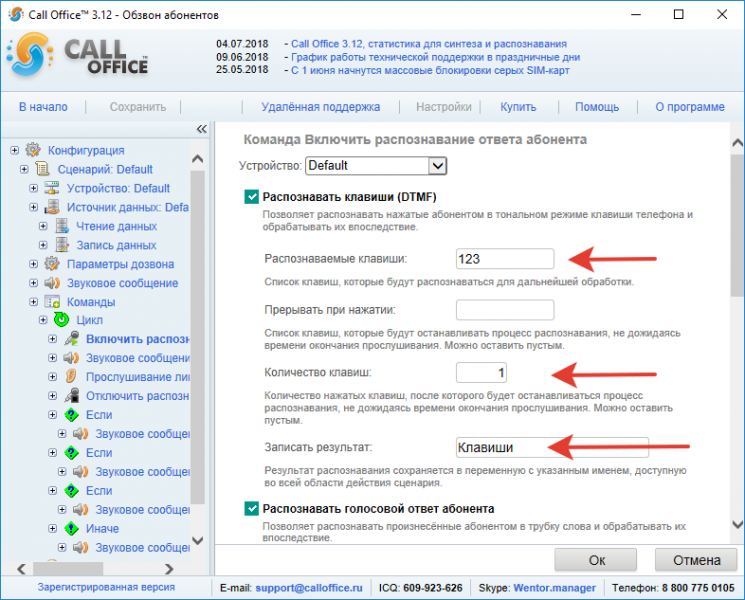745x600 pixels.
Task: Click the Распознаваемые клавиши input field
Action: (x=505, y=259)
